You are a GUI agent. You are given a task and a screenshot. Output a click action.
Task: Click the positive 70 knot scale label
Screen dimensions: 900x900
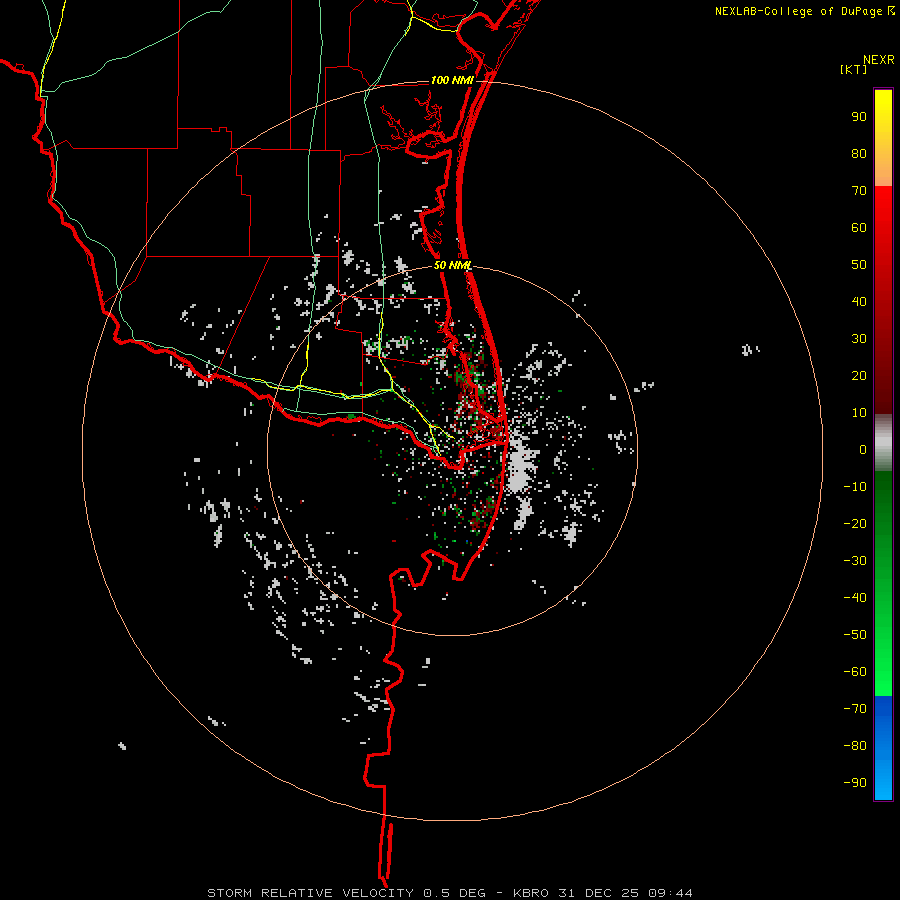click(859, 191)
